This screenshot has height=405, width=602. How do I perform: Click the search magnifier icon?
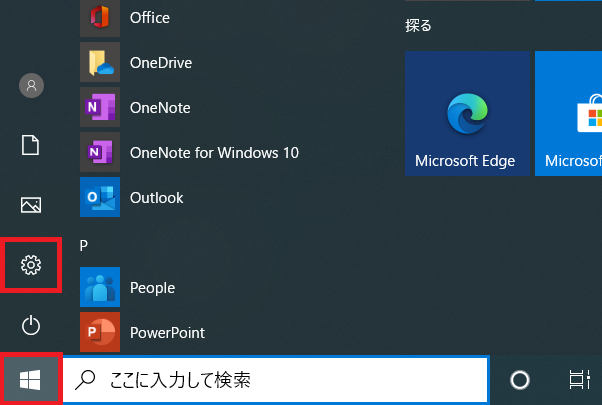pyautogui.click(x=85, y=380)
